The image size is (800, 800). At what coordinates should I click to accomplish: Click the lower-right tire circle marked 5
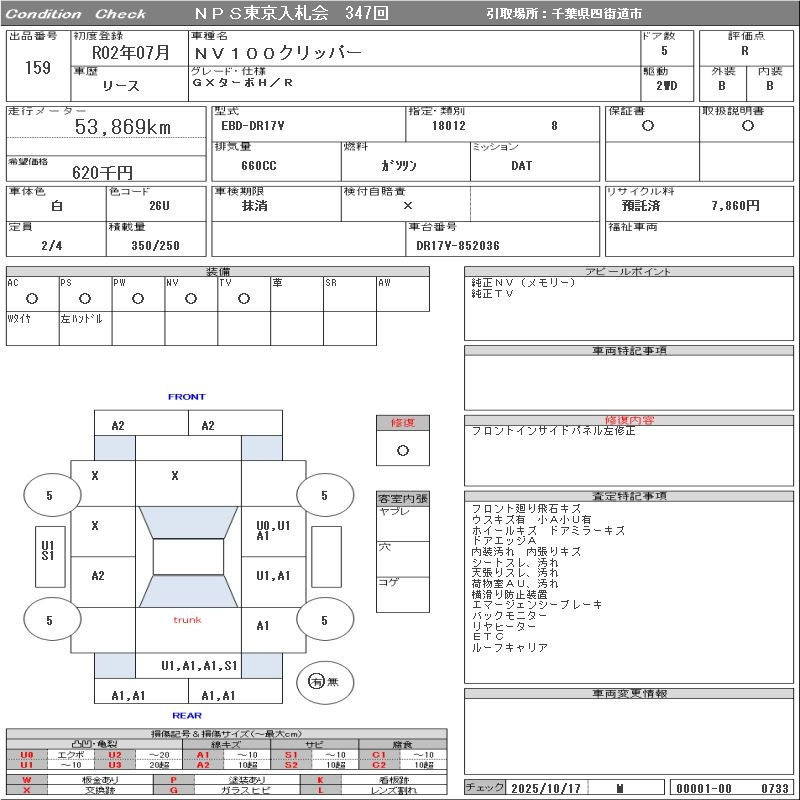pos(324,620)
